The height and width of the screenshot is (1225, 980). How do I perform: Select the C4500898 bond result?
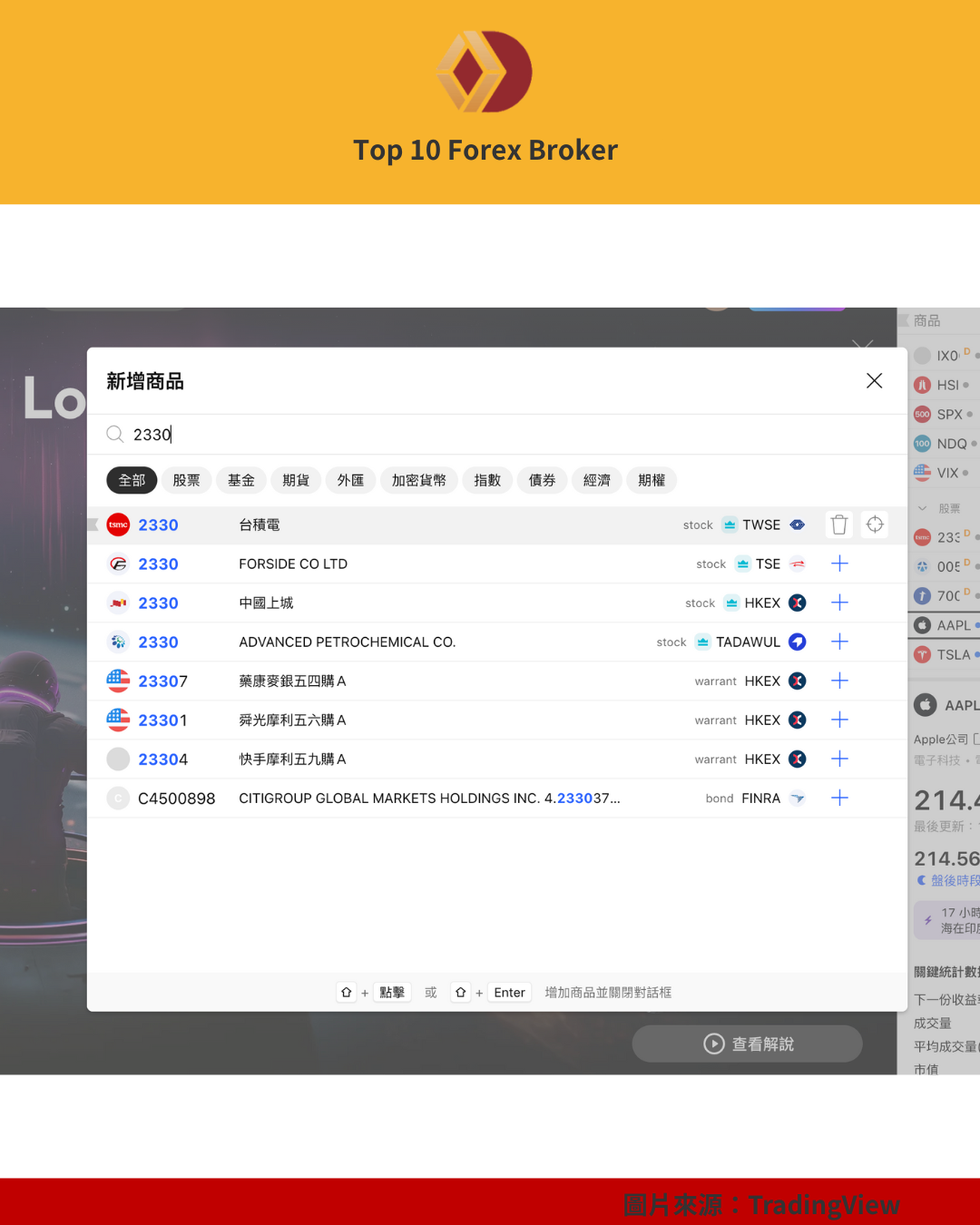[497, 798]
